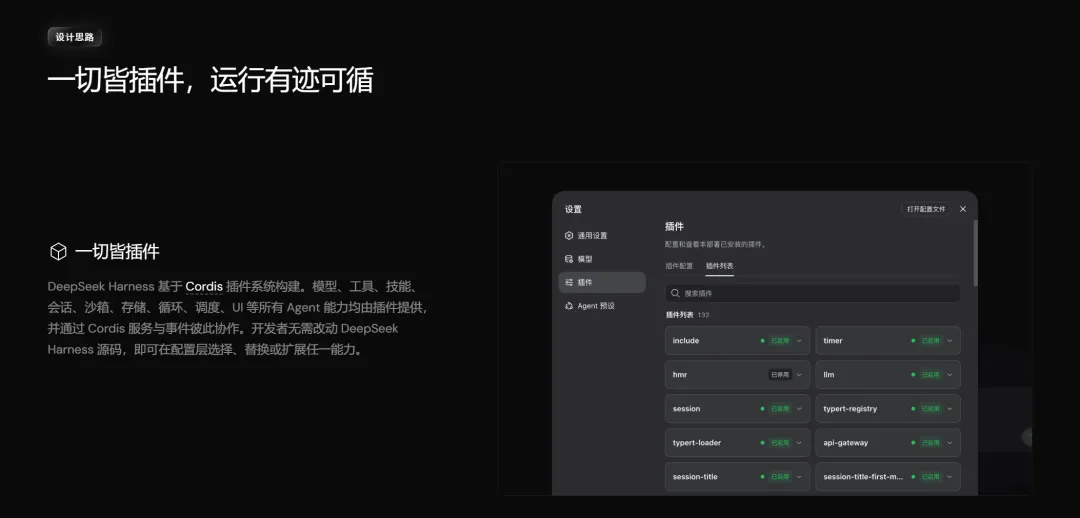Expand the typert-loader plugin chevron
The height and width of the screenshot is (518, 1080).
pos(799,442)
